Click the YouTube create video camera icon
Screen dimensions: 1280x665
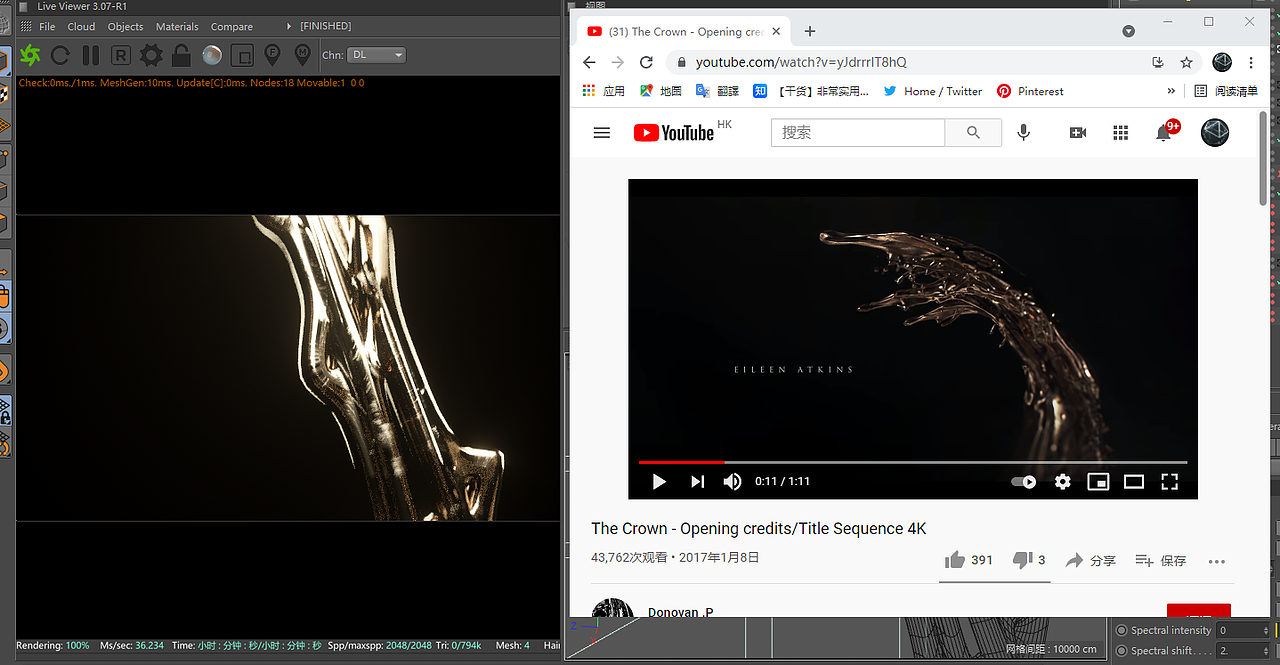click(1077, 132)
